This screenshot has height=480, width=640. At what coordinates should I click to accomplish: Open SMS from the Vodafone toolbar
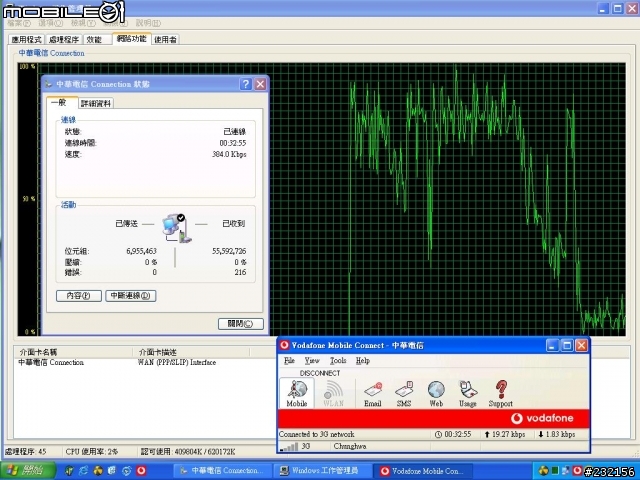point(404,394)
